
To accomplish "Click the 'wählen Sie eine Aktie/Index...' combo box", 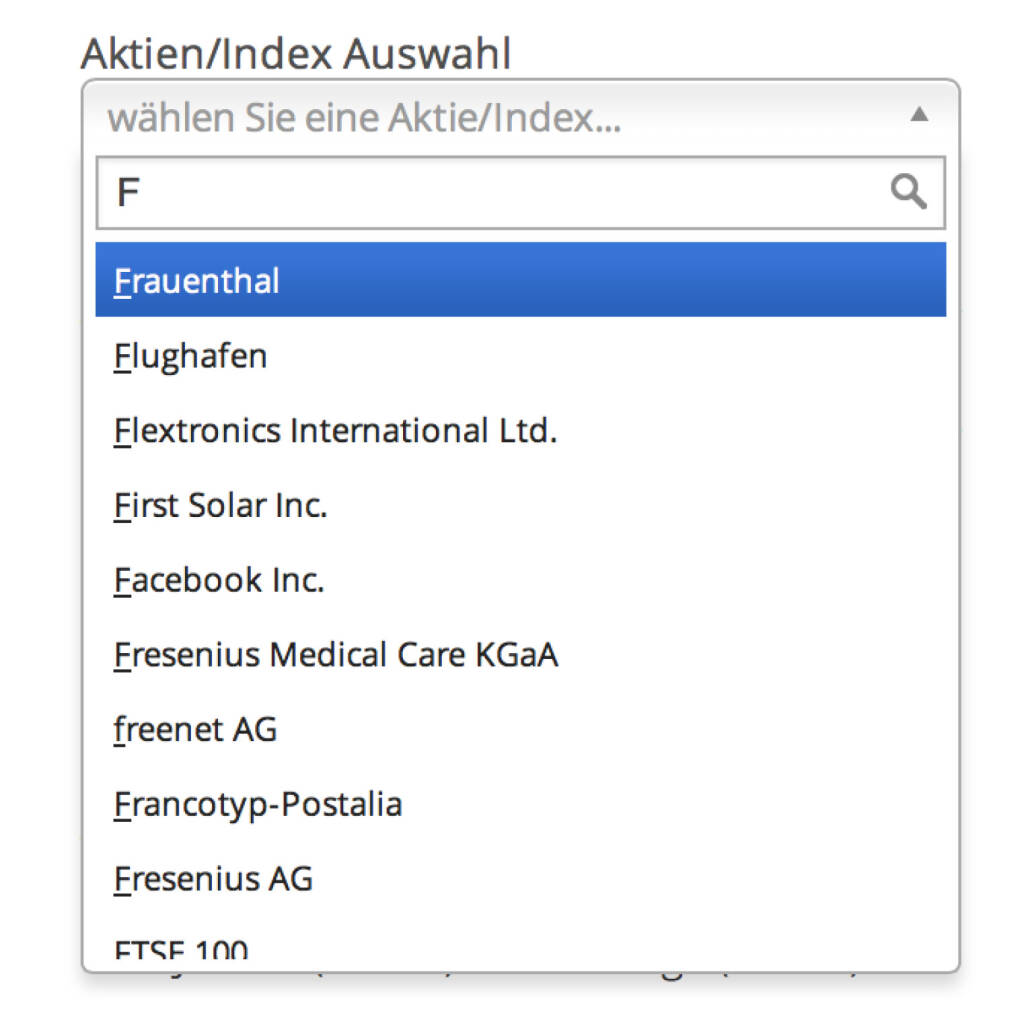I will [500, 118].
